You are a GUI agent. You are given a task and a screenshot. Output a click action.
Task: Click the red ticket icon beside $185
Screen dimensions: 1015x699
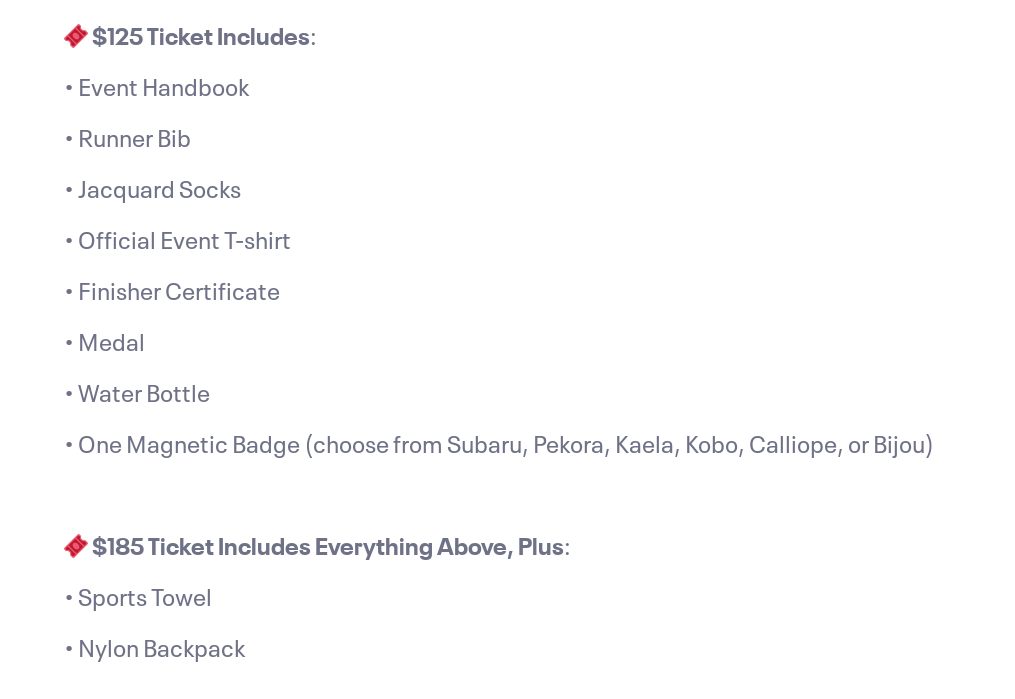[x=76, y=546]
